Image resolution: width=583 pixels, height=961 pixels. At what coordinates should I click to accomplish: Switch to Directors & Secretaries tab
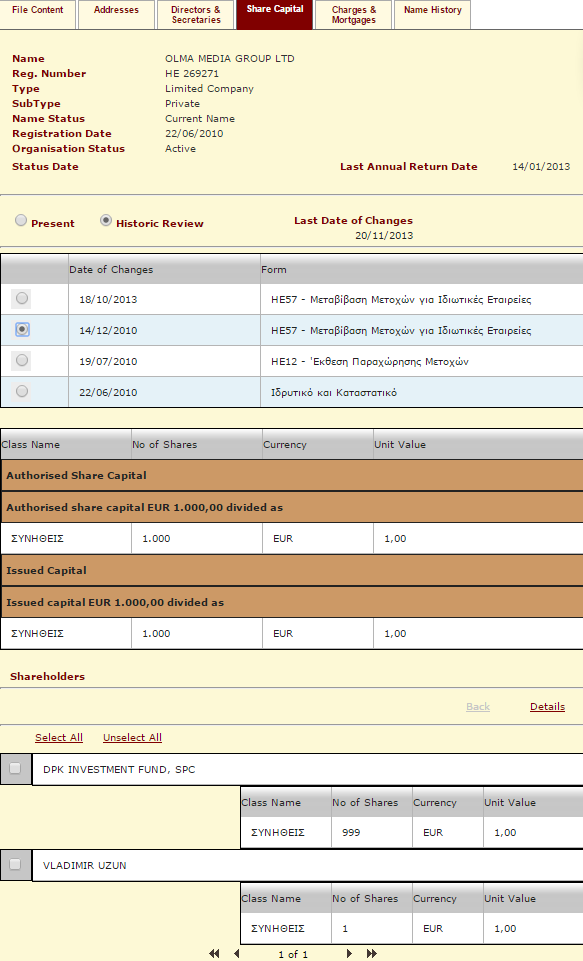[196, 14]
